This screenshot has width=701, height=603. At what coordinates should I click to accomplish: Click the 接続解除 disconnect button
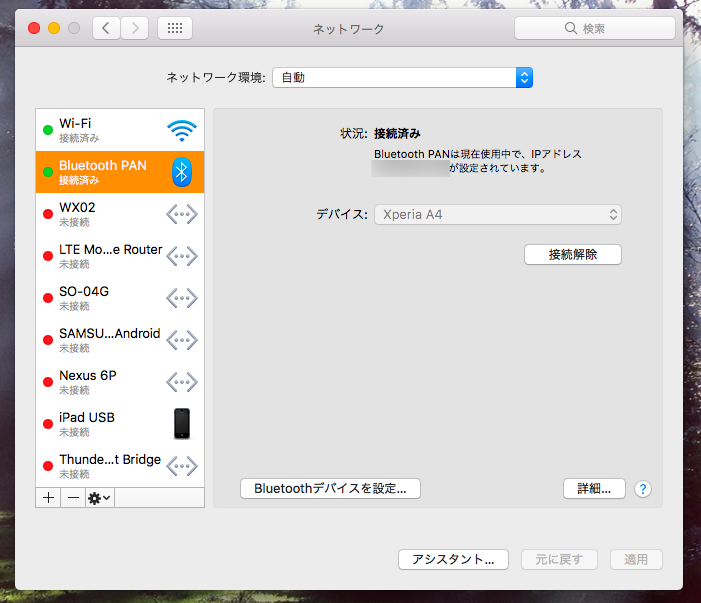tap(572, 254)
